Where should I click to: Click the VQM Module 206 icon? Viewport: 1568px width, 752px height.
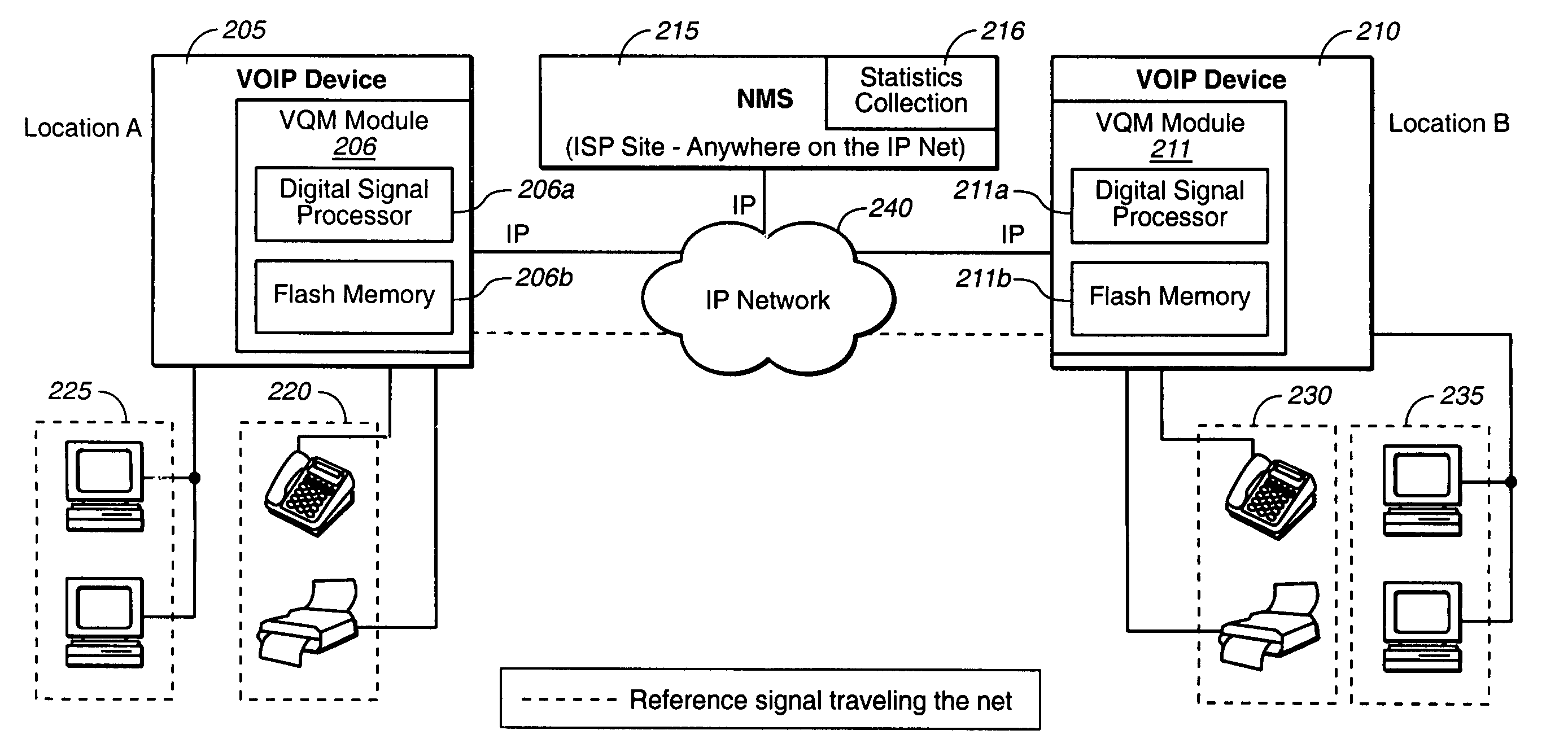[281, 116]
